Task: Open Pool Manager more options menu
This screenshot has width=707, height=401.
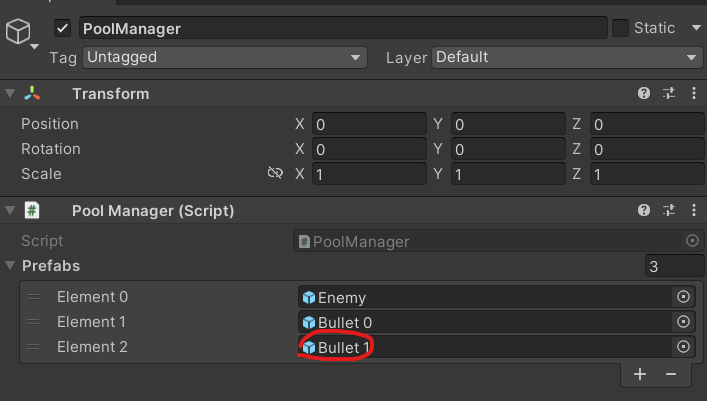Action: click(x=691, y=211)
